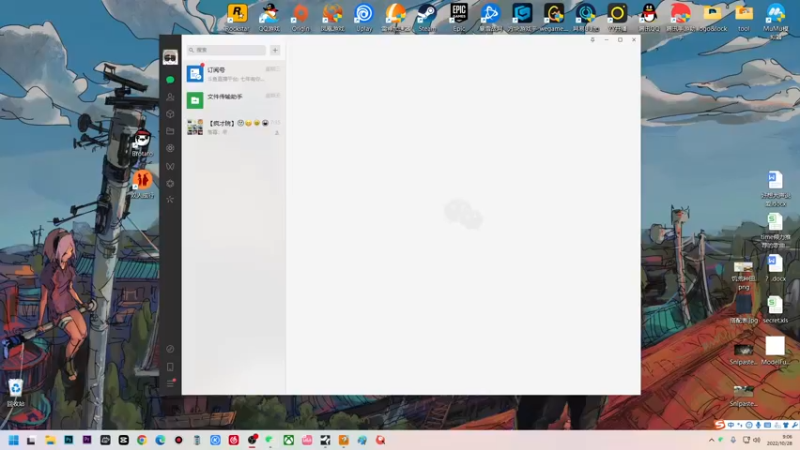Open File Explorer from the taskbar
Viewport: 800px width, 450px height.
50,440
